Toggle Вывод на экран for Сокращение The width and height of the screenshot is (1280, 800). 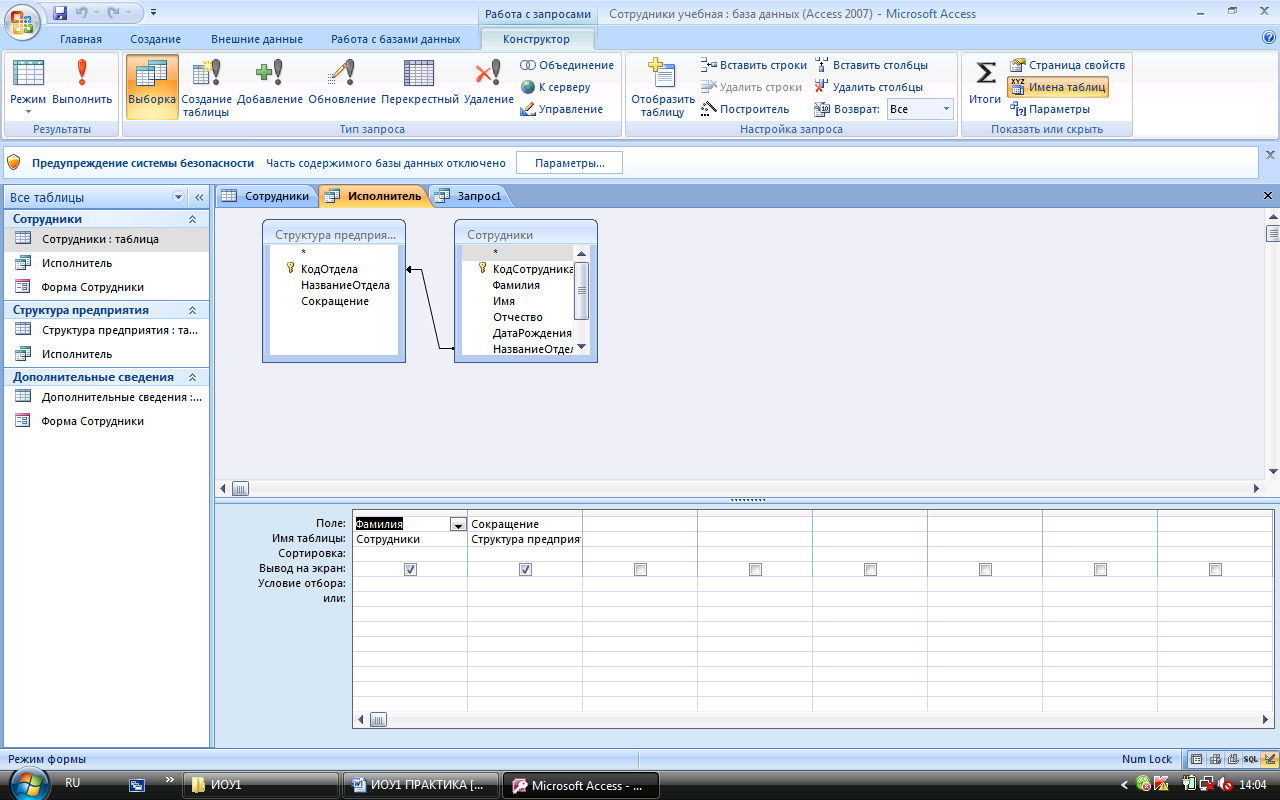point(525,569)
